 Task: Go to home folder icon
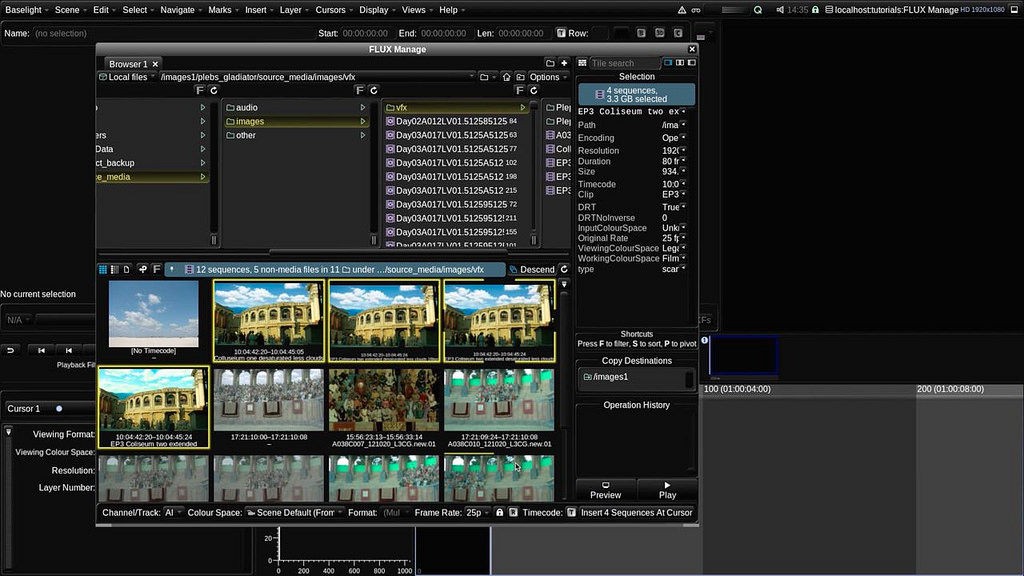pos(506,77)
